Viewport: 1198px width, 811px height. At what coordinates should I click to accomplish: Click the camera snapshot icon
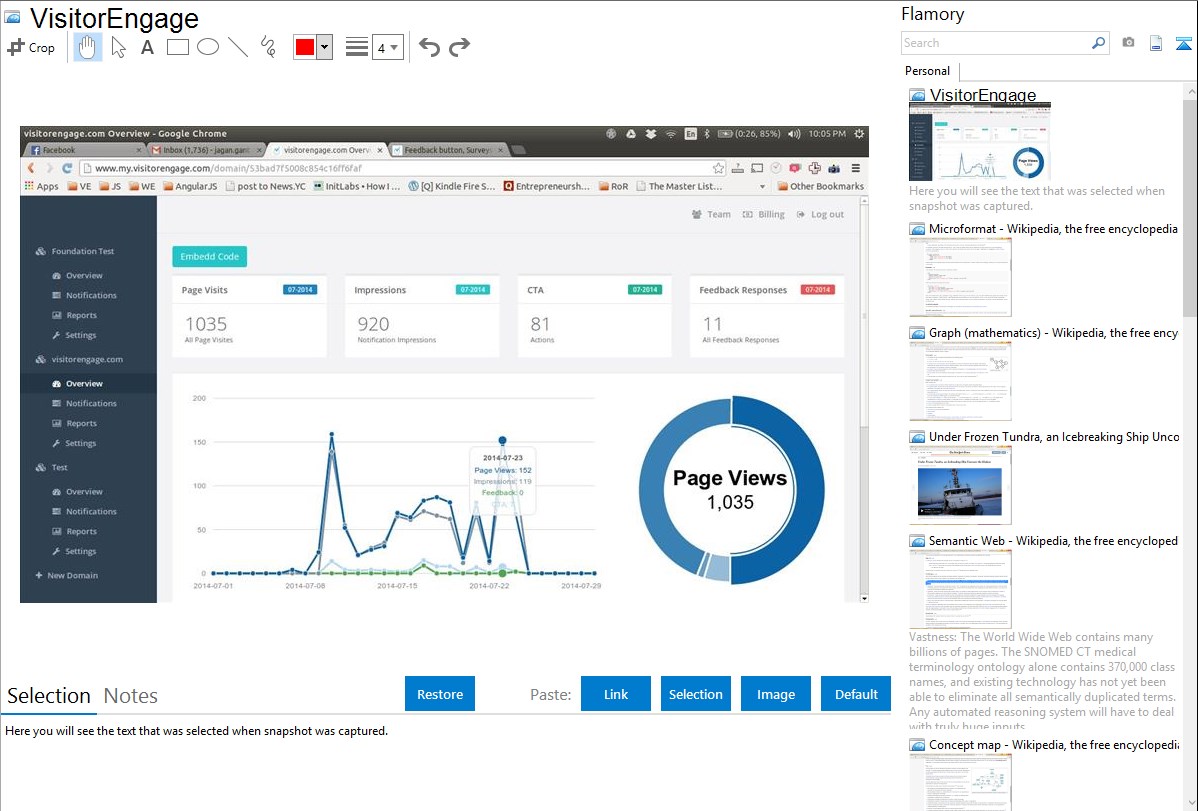[x=1128, y=43]
